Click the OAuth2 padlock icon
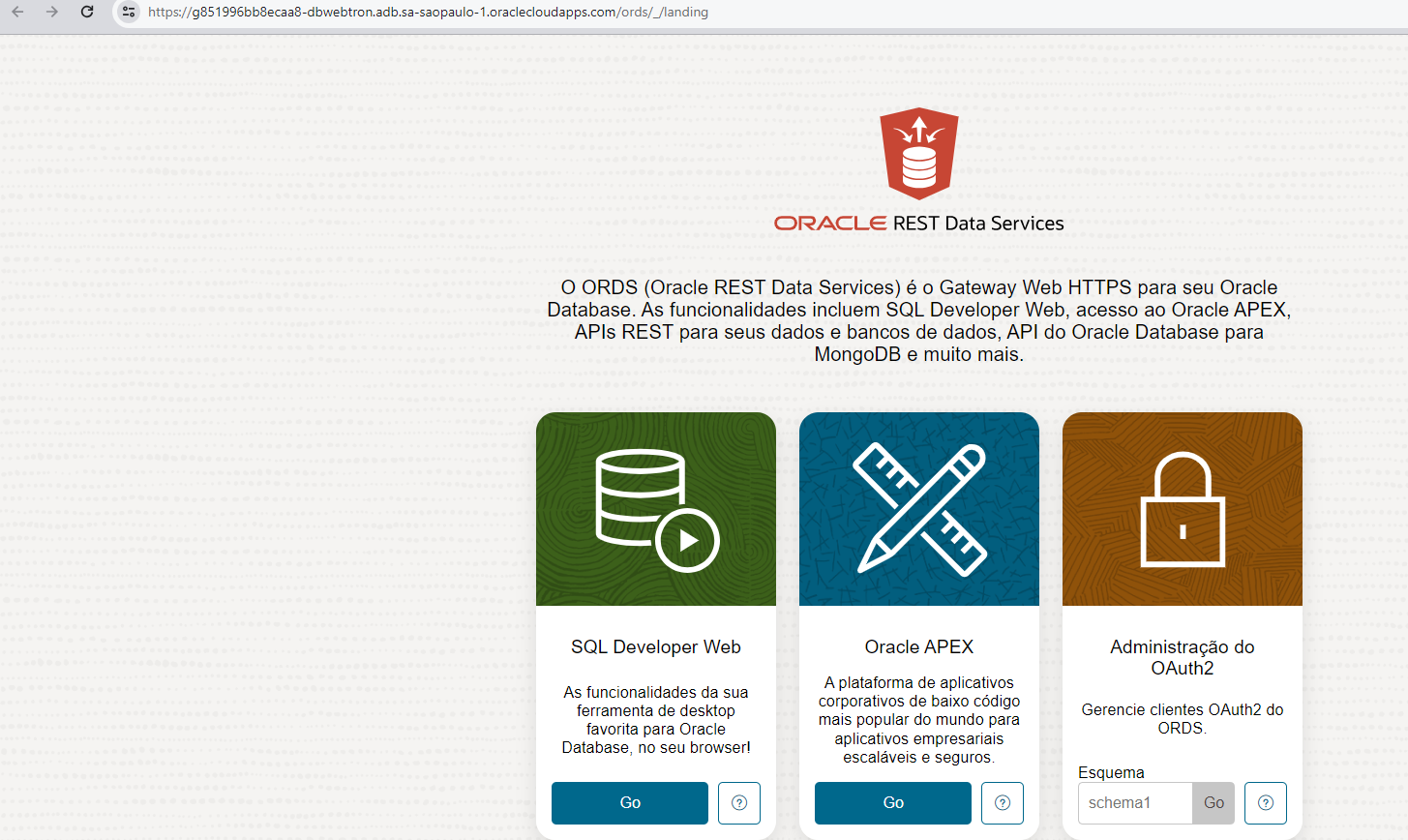This screenshot has width=1408, height=840. pos(1182,510)
